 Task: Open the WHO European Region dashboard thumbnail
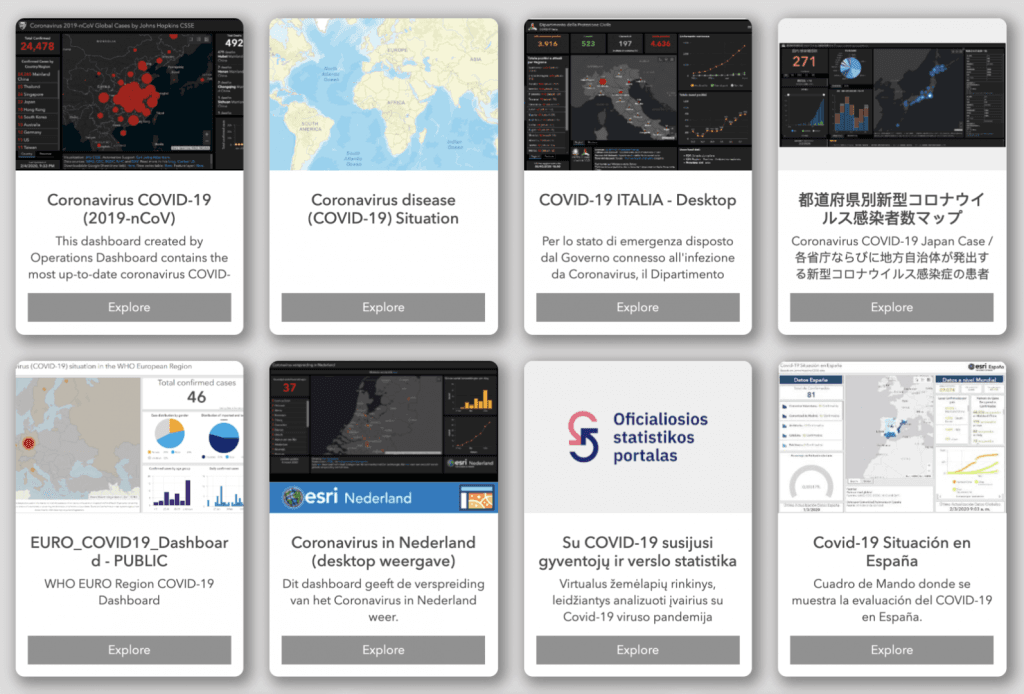click(129, 437)
